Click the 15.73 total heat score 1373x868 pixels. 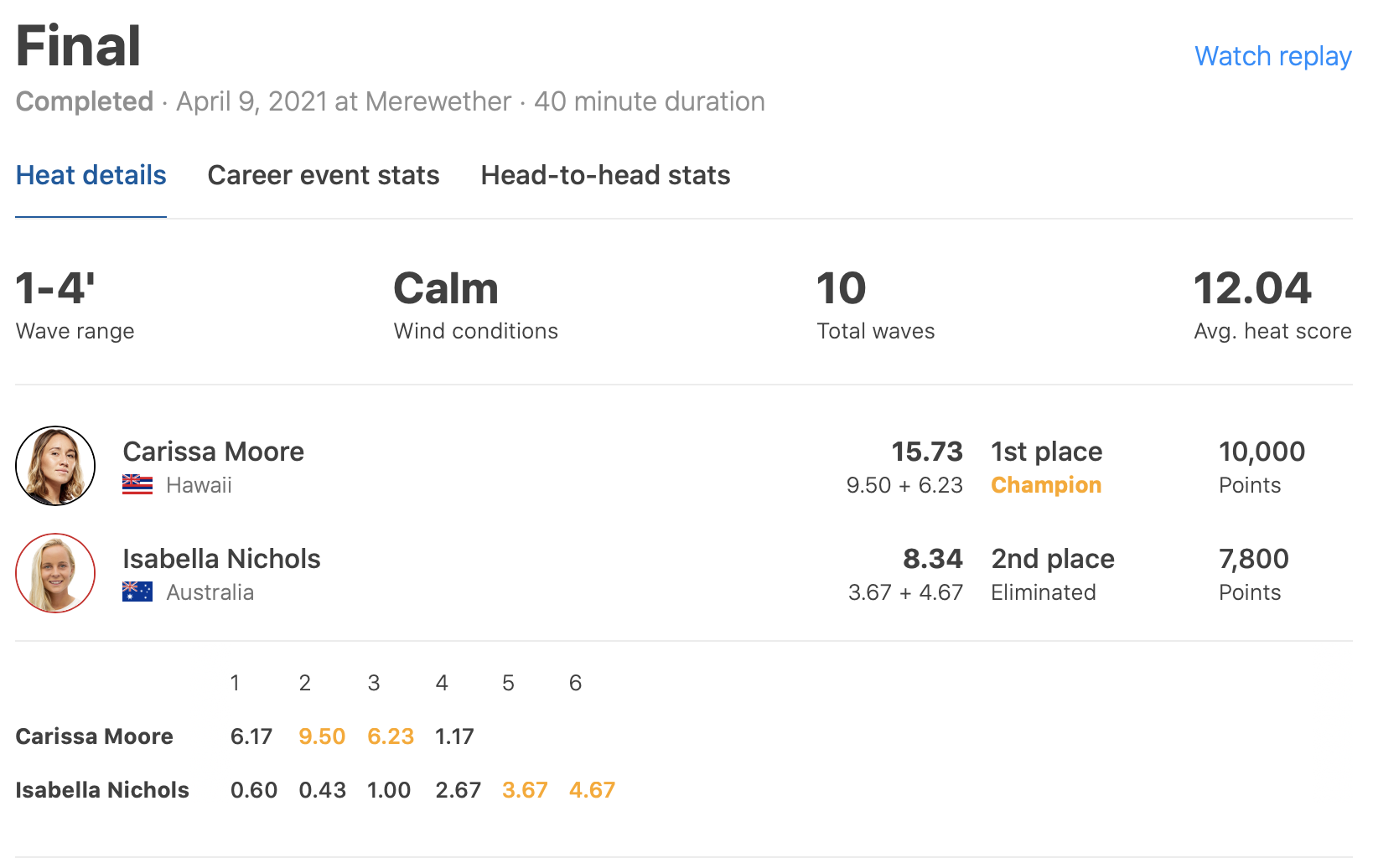pos(927,452)
